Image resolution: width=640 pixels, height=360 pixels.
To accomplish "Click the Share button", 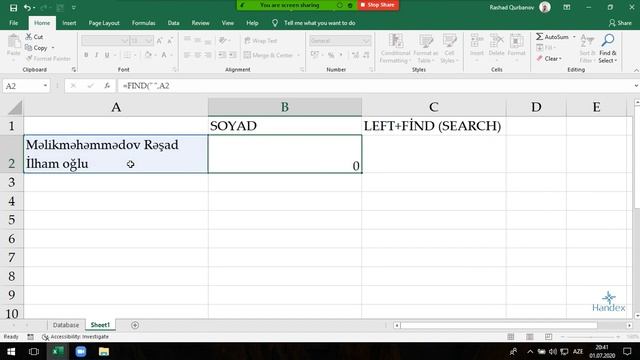I will click(620, 23).
